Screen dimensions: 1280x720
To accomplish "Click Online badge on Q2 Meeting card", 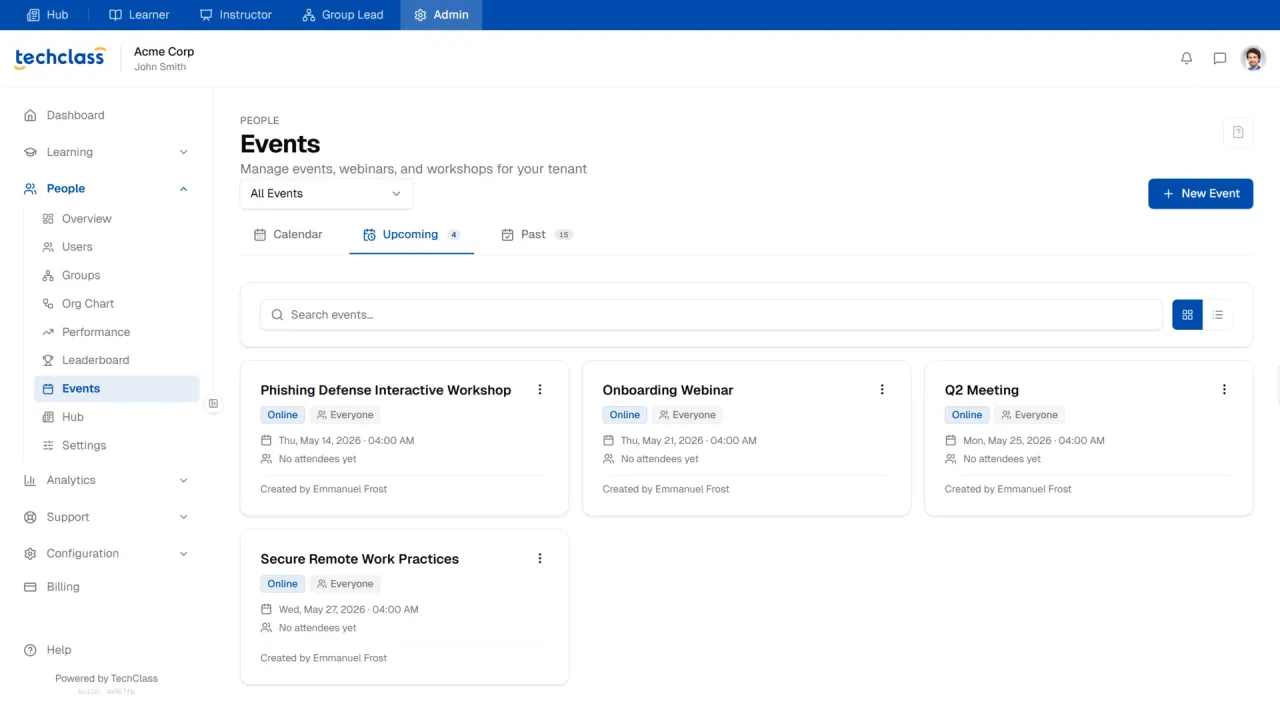I will coord(967,415).
